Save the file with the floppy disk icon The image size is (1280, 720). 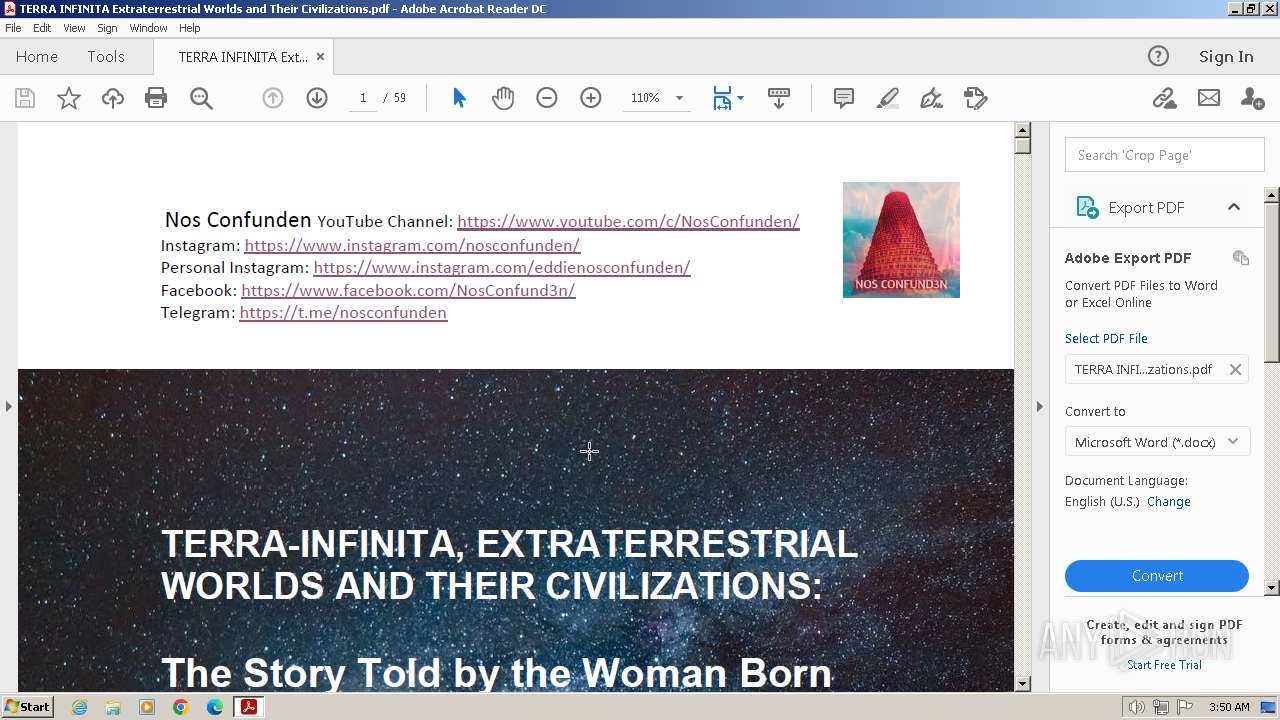pyautogui.click(x=25, y=98)
